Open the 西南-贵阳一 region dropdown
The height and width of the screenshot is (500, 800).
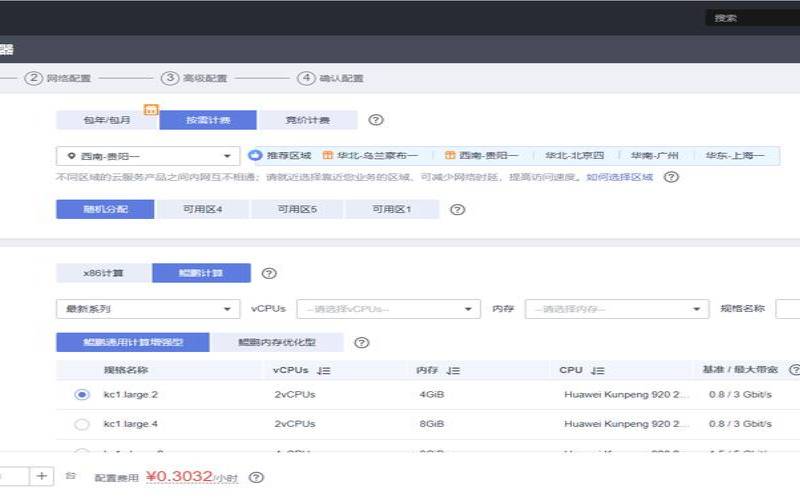pyautogui.click(x=147, y=156)
